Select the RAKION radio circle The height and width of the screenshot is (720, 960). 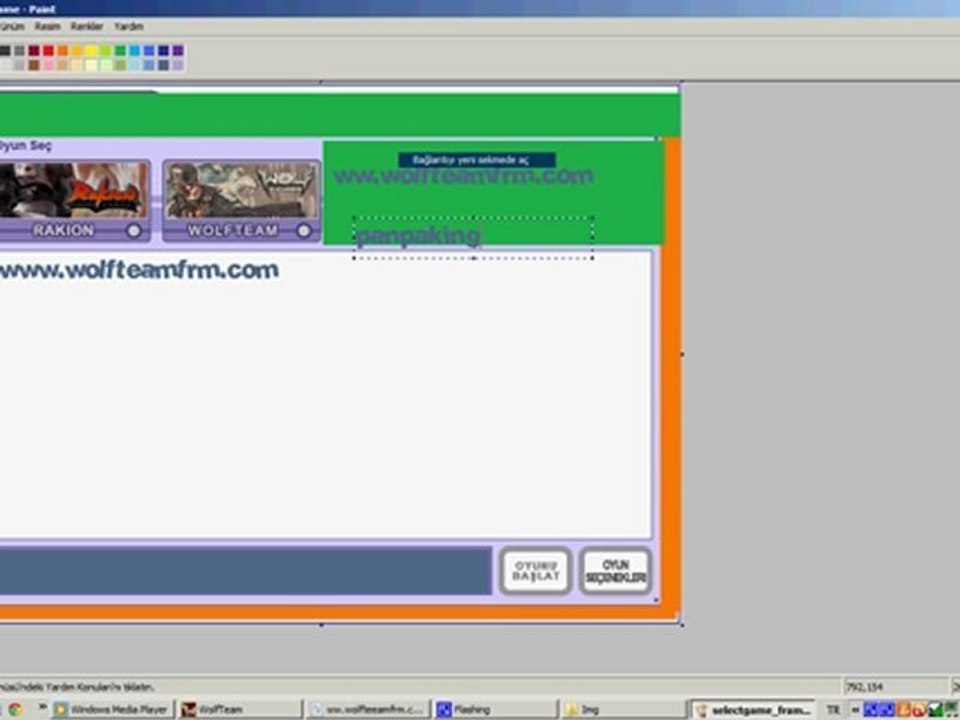tap(133, 231)
